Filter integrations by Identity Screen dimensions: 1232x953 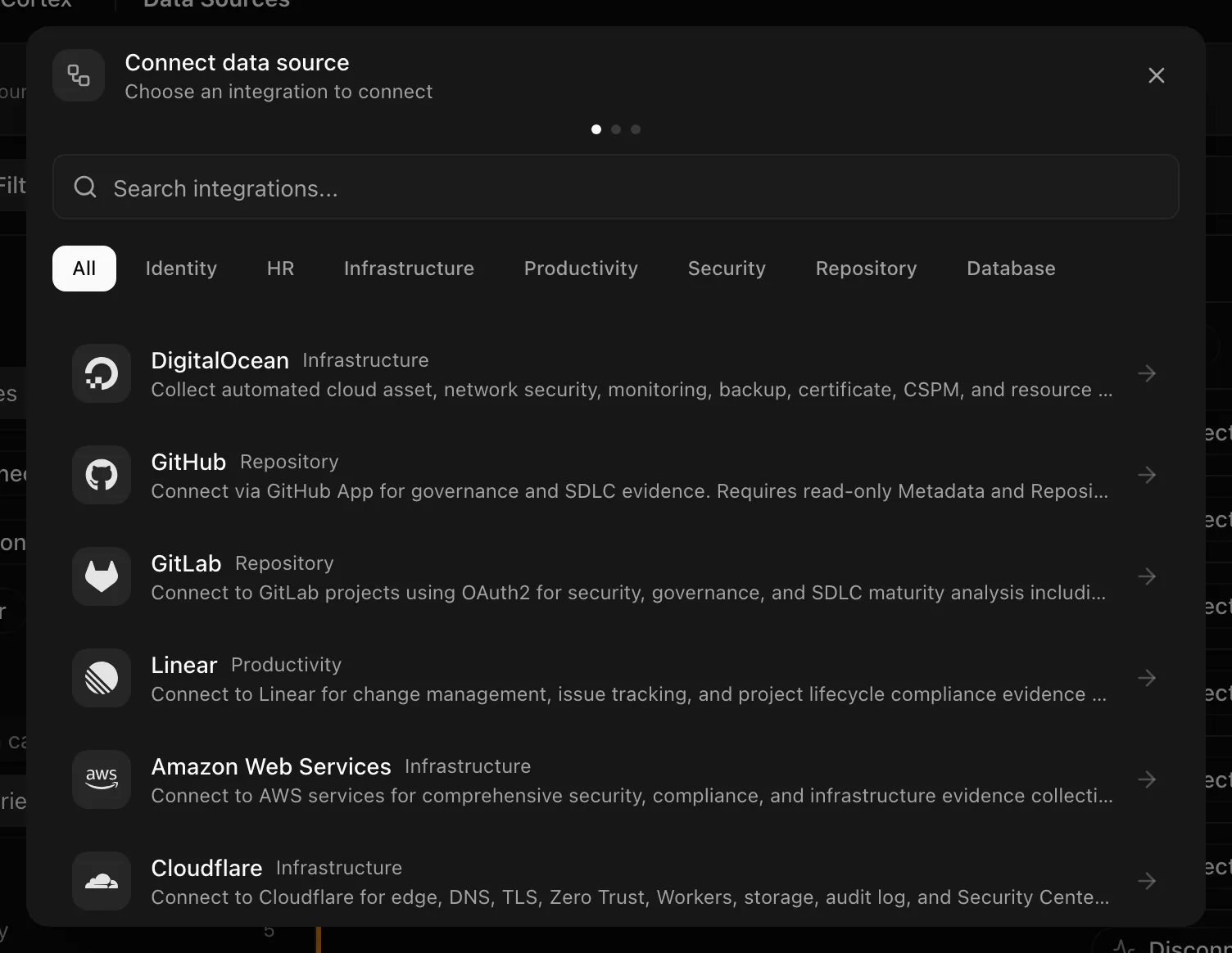tap(181, 269)
